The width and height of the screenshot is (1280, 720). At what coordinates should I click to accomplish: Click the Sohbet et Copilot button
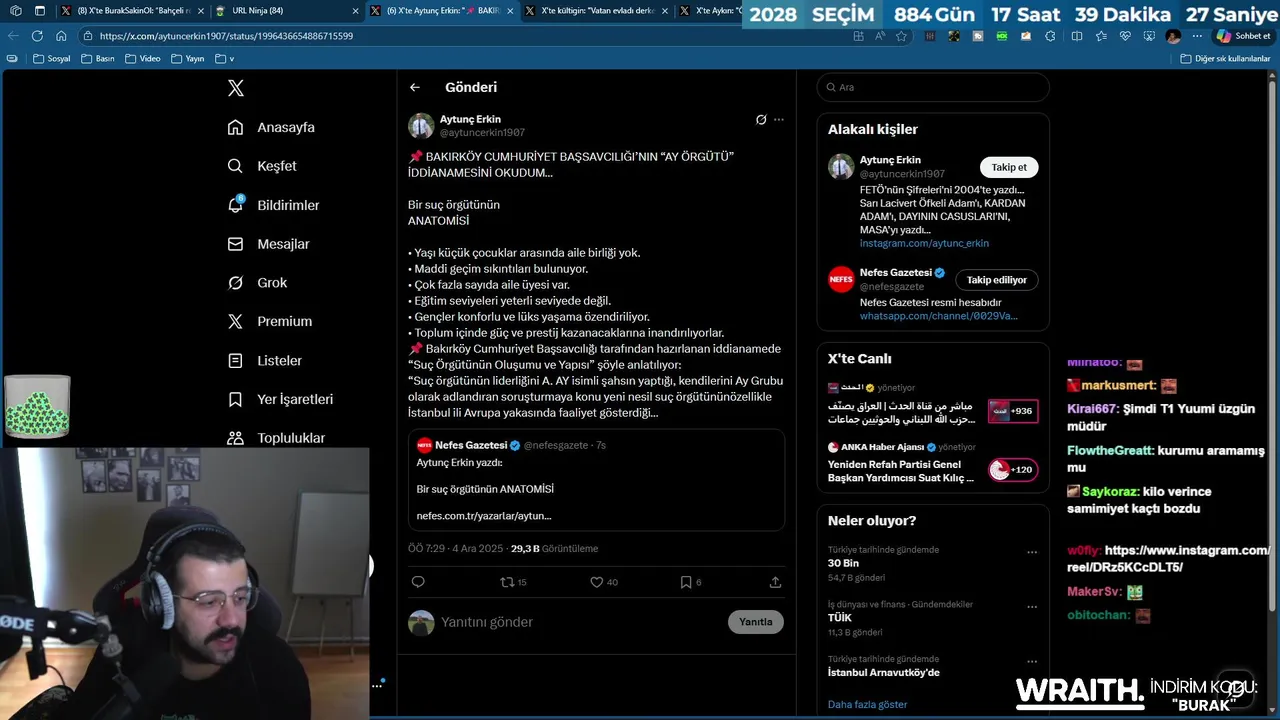(1243, 36)
